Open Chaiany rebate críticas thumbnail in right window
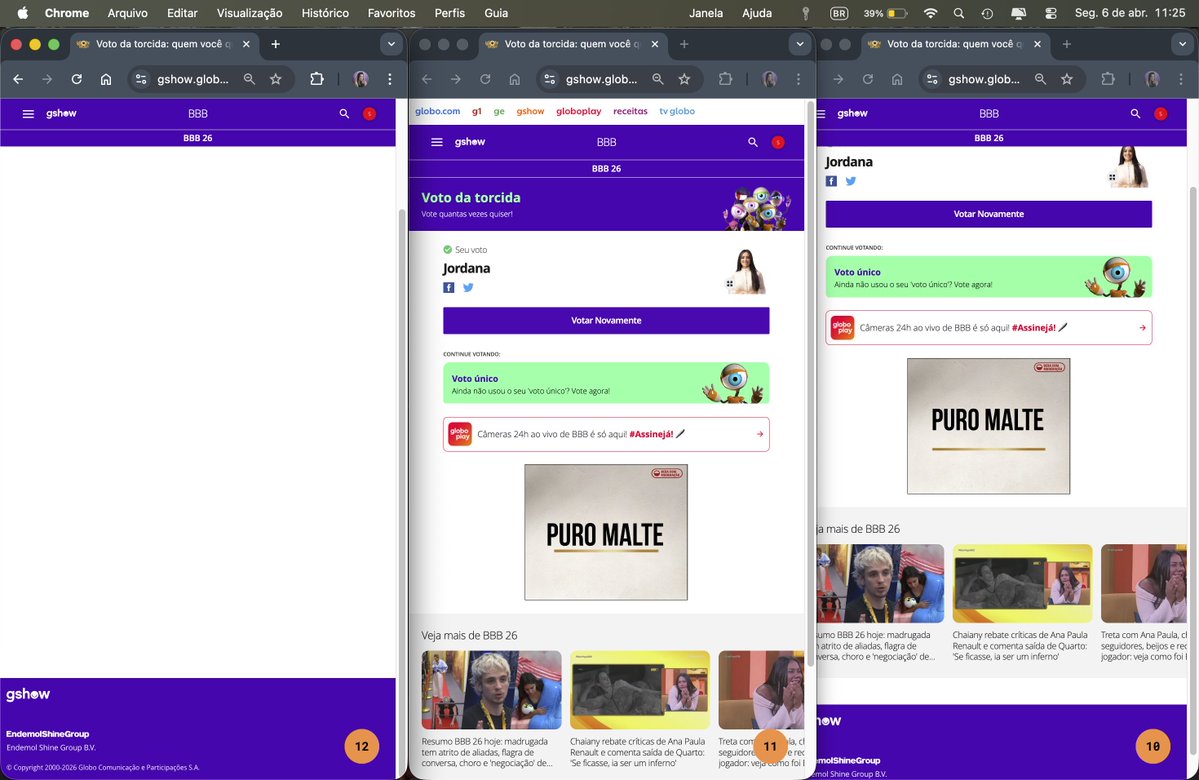This screenshot has height=780, width=1199. (1022, 583)
